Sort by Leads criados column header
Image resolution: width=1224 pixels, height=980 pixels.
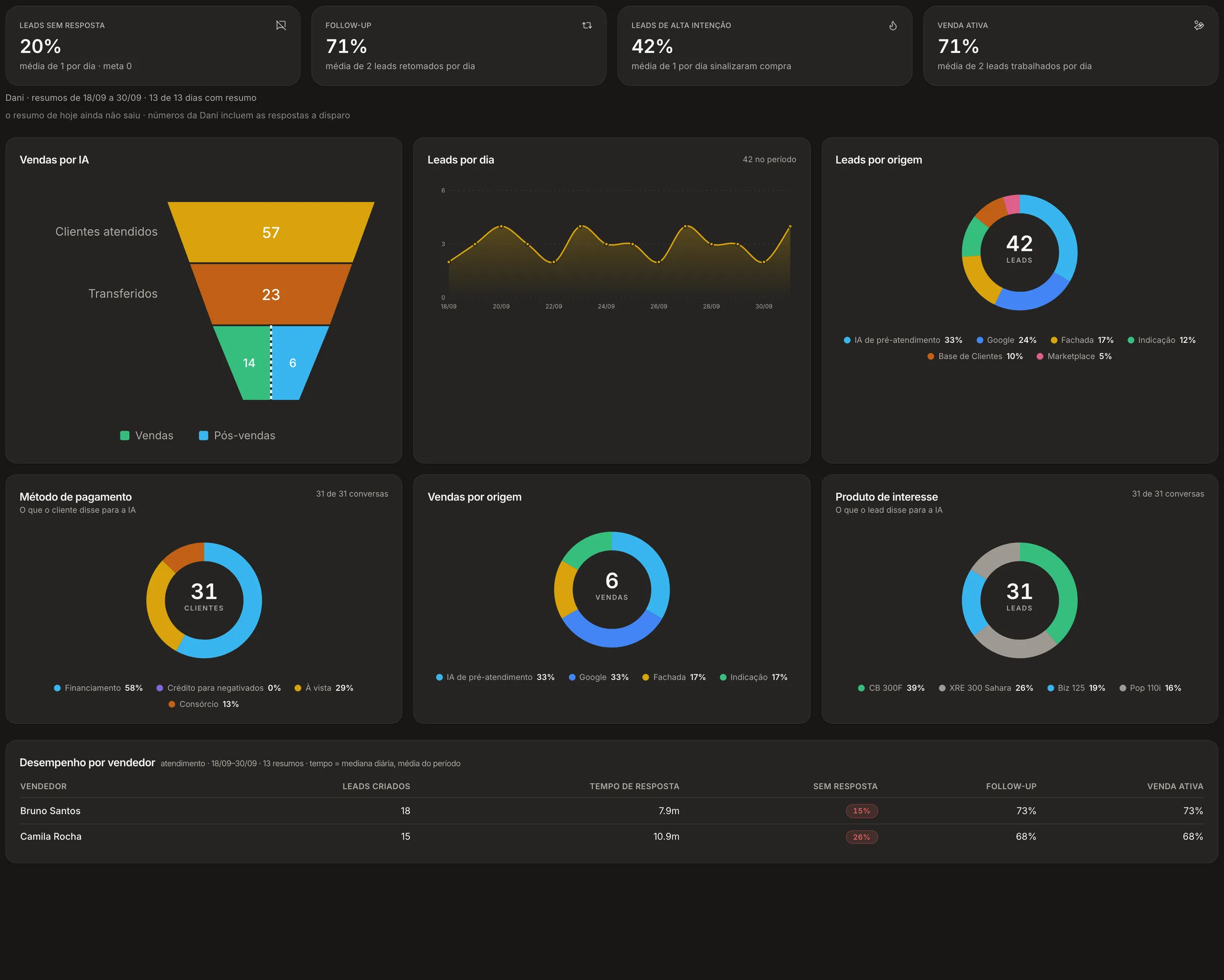(x=376, y=786)
